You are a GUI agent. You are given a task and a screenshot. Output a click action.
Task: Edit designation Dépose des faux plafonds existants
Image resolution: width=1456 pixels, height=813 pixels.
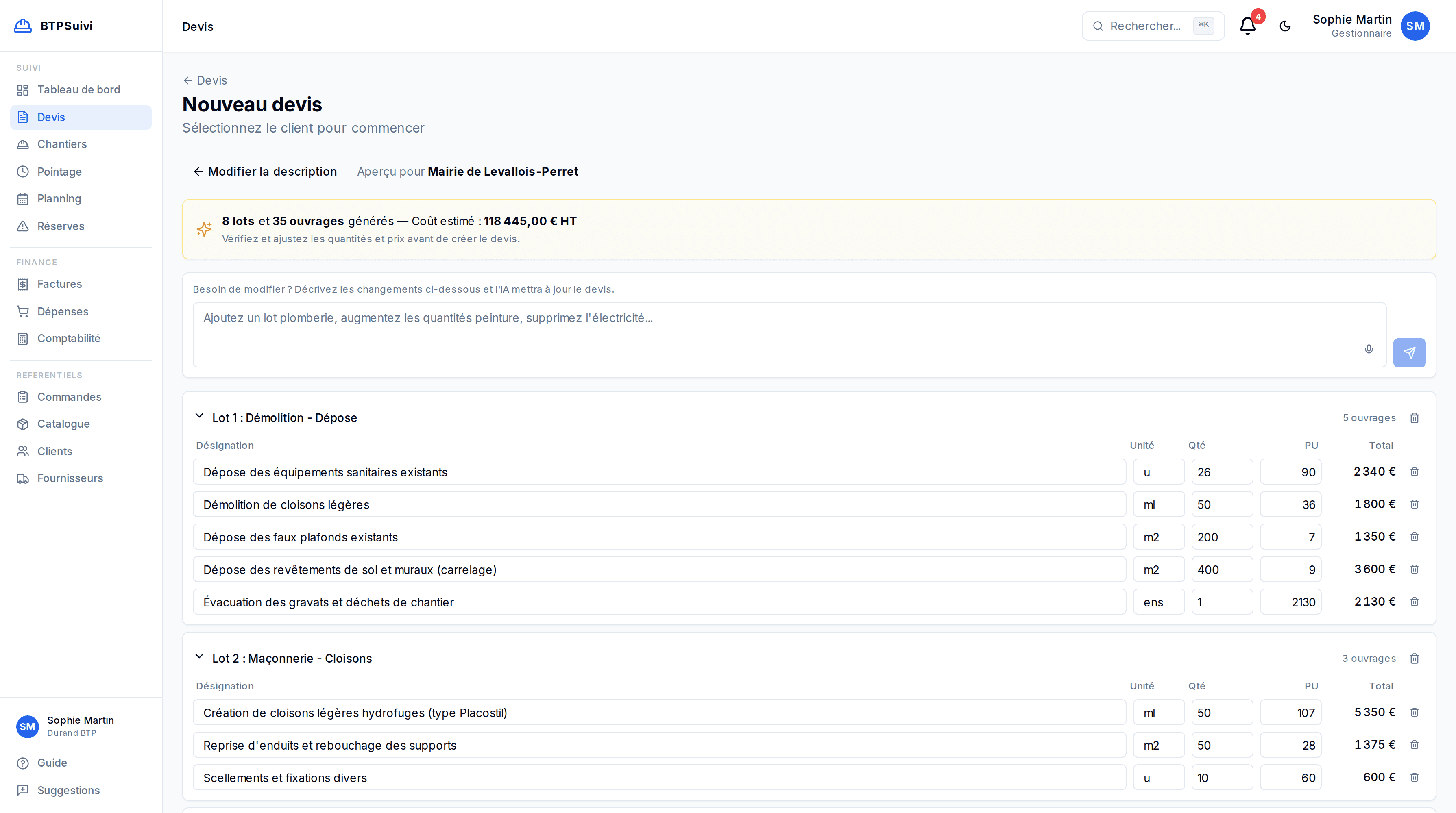[x=659, y=537]
